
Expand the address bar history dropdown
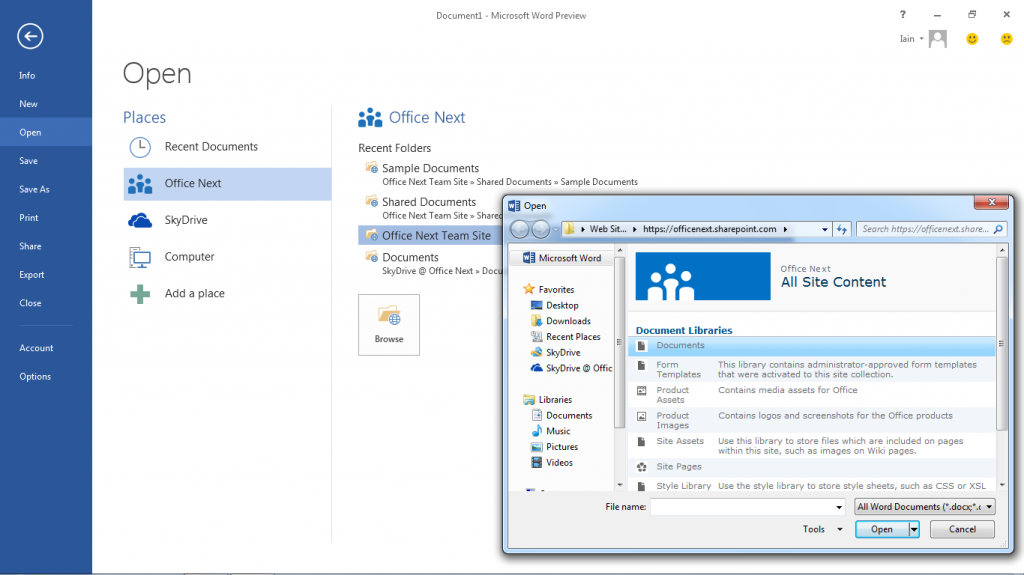point(824,229)
